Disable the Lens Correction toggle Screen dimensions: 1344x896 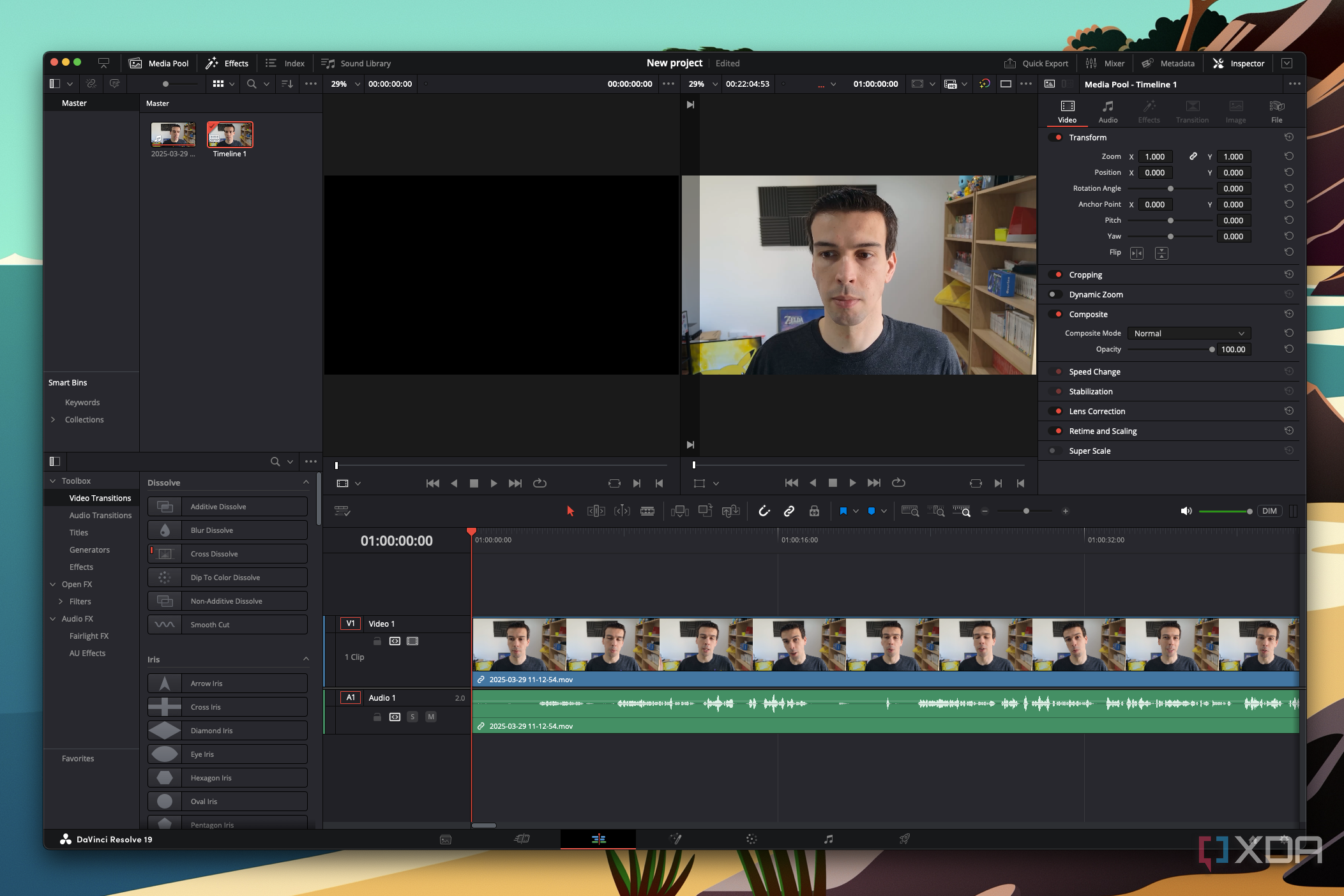point(1055,411)
